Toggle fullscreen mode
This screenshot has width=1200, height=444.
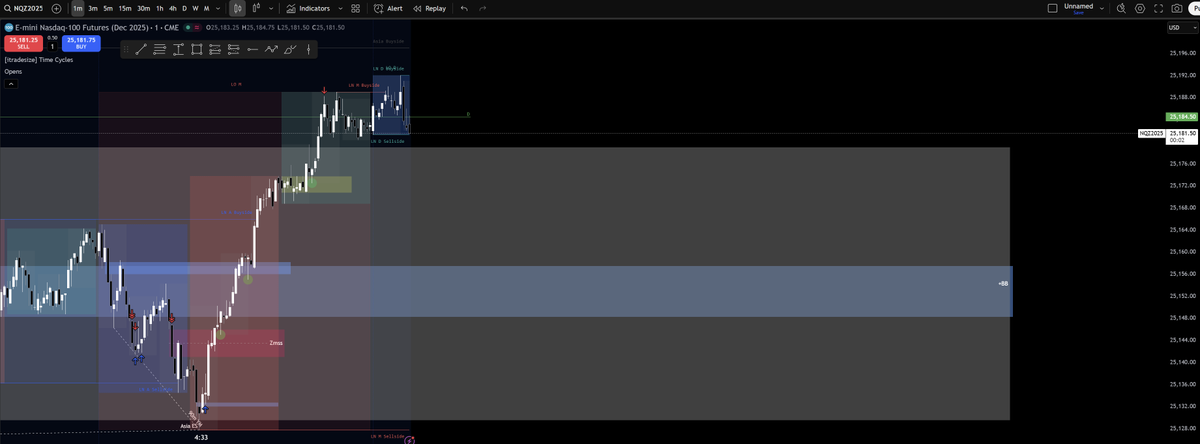(x=1158, y=8)
